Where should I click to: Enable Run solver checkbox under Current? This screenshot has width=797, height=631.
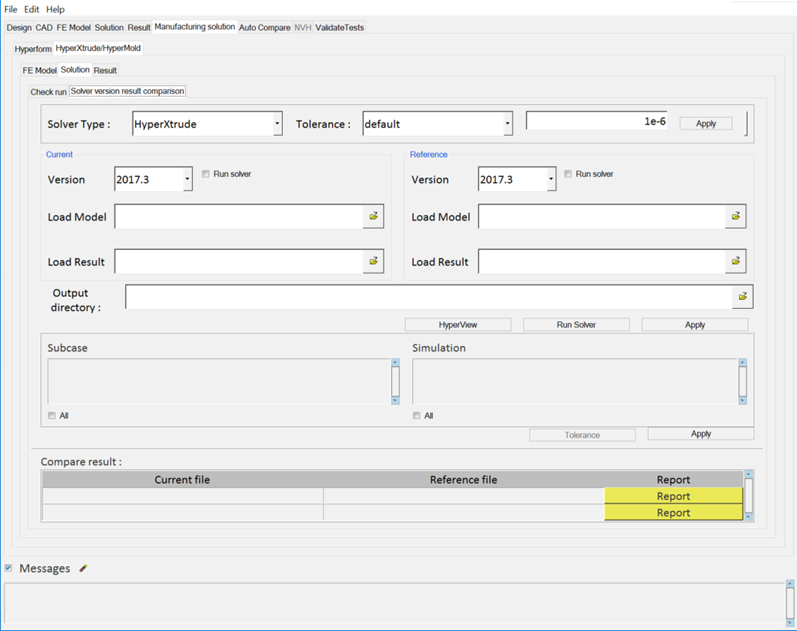[206, 174]
